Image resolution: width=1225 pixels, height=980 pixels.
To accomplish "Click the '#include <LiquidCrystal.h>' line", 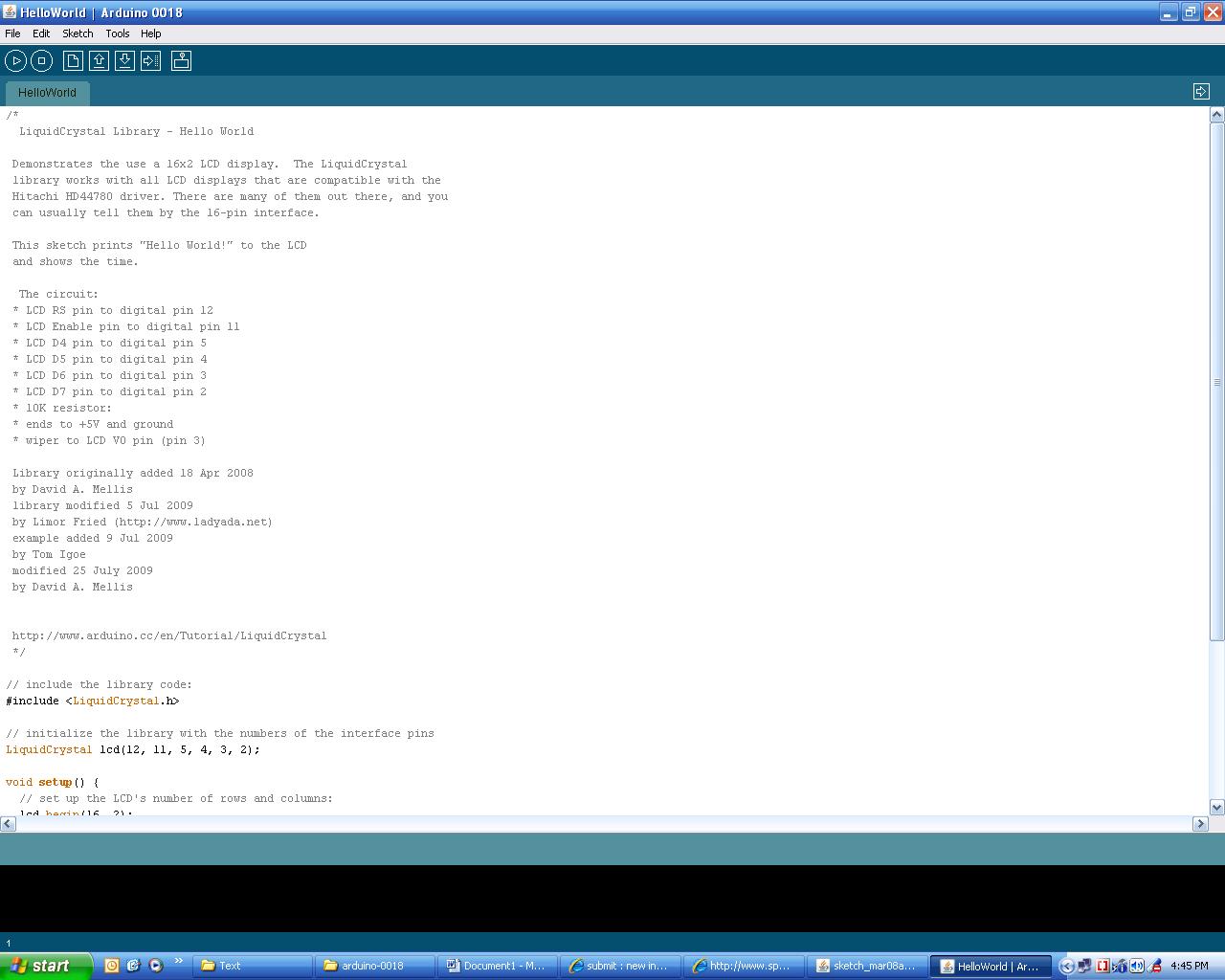I will [x=92, y=701].
